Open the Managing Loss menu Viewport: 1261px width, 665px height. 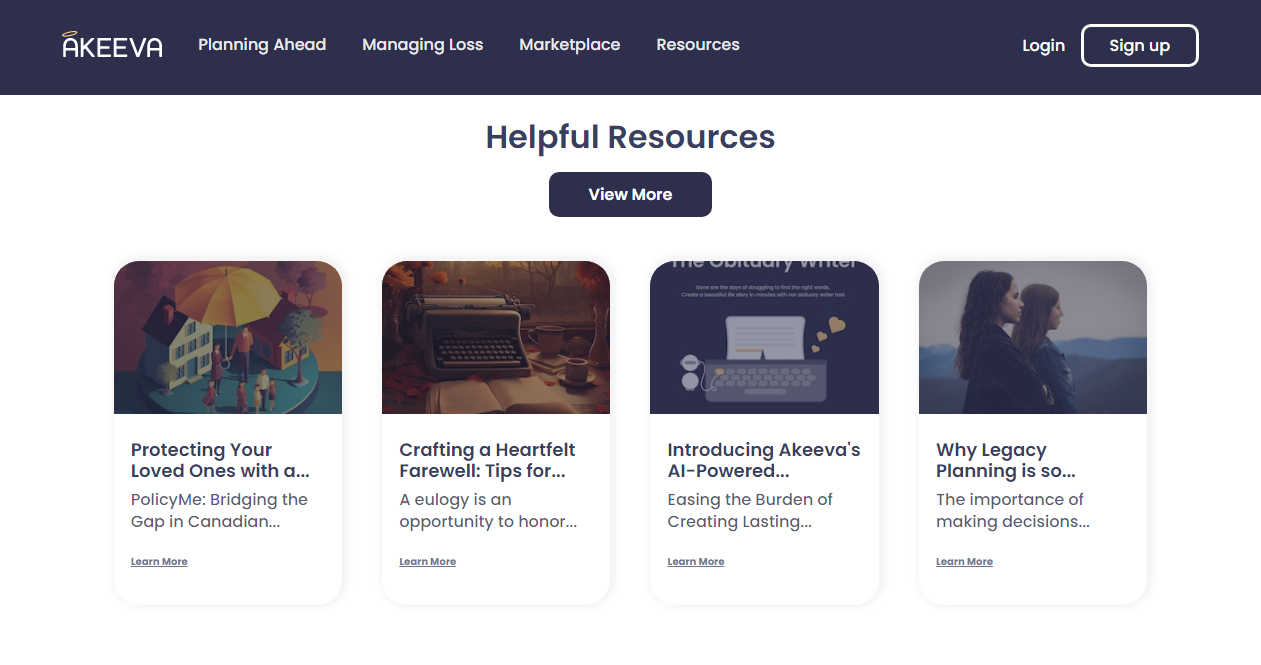click(422, 45)
